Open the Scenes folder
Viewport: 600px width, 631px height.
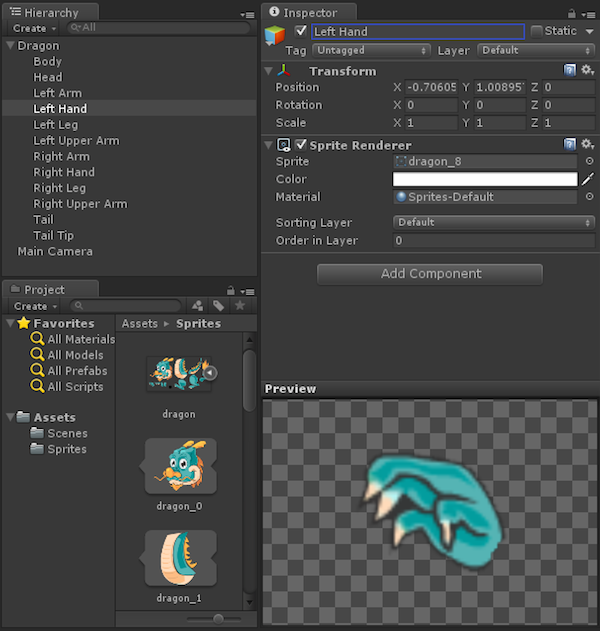tap(59, 433)
